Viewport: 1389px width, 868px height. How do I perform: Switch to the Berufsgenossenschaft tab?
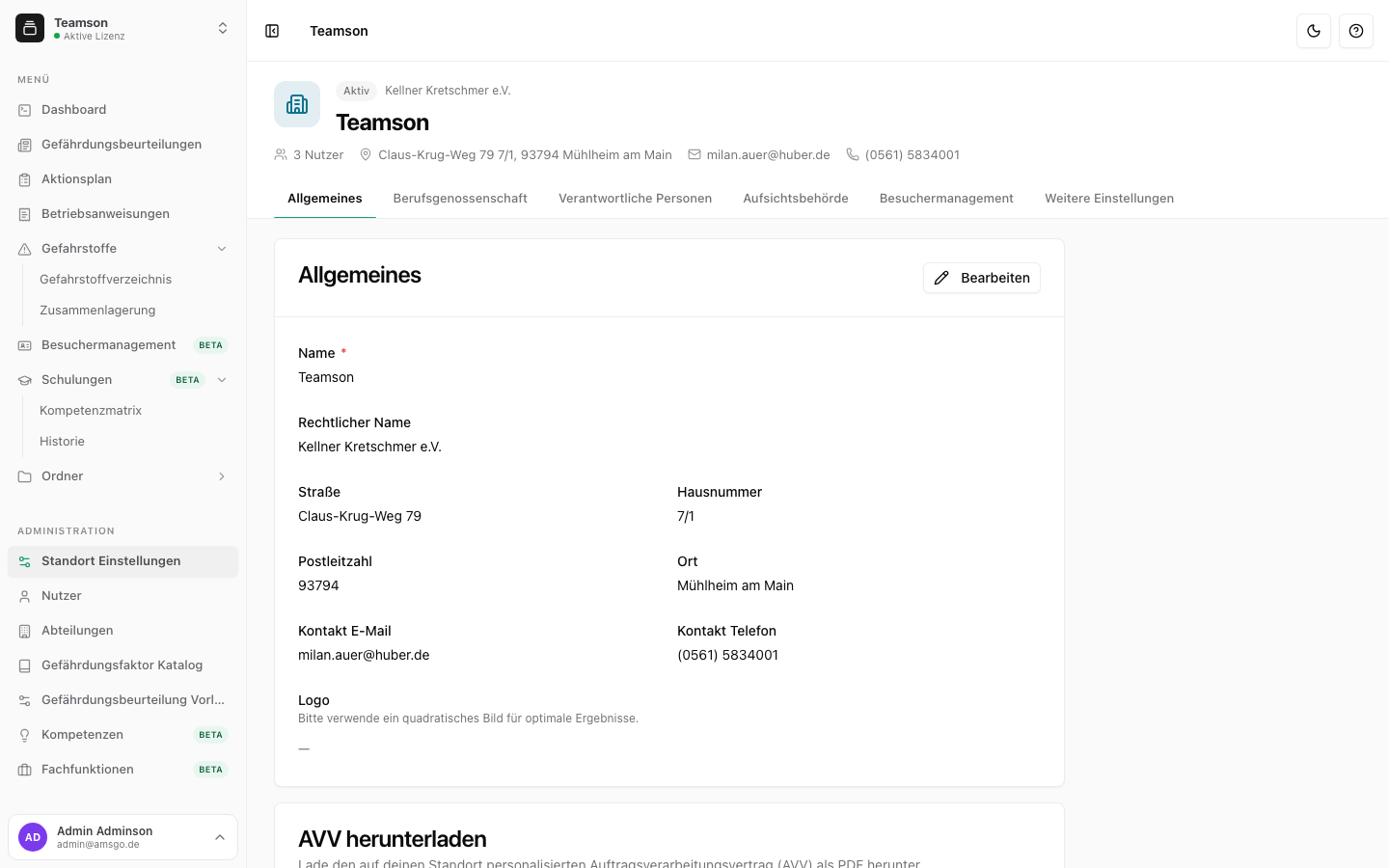(460, 199)
